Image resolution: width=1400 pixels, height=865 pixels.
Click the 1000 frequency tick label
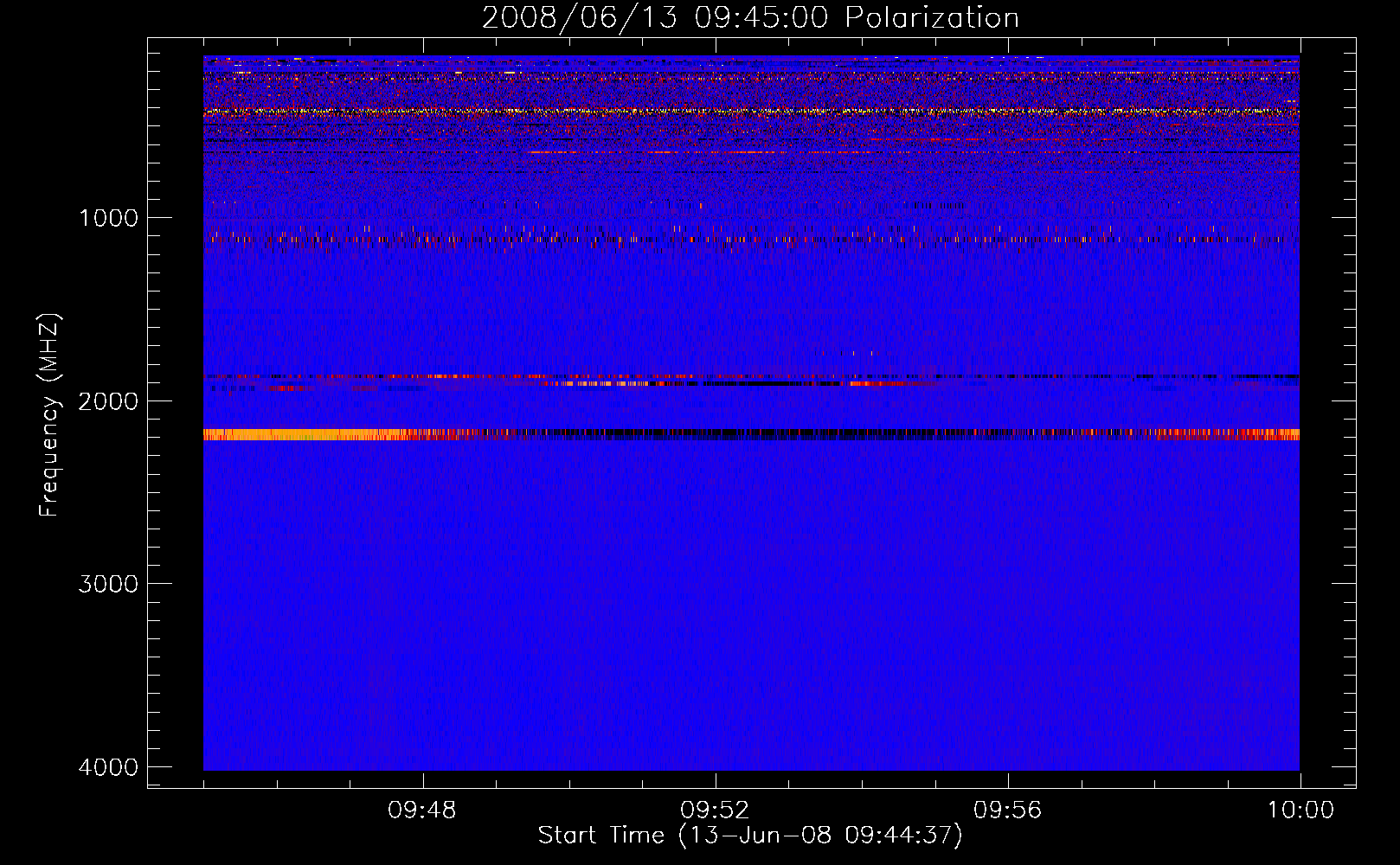click(x=108, y=218)
